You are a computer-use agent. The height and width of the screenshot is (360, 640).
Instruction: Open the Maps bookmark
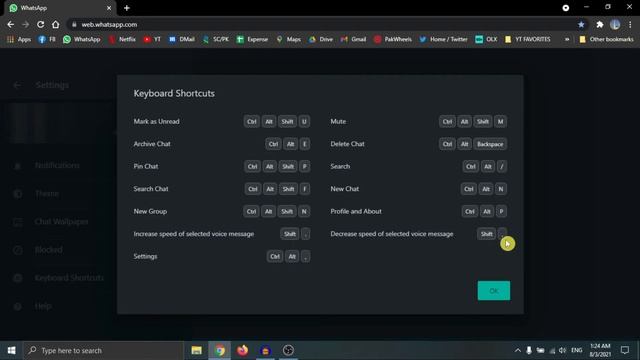click(289, 39)
